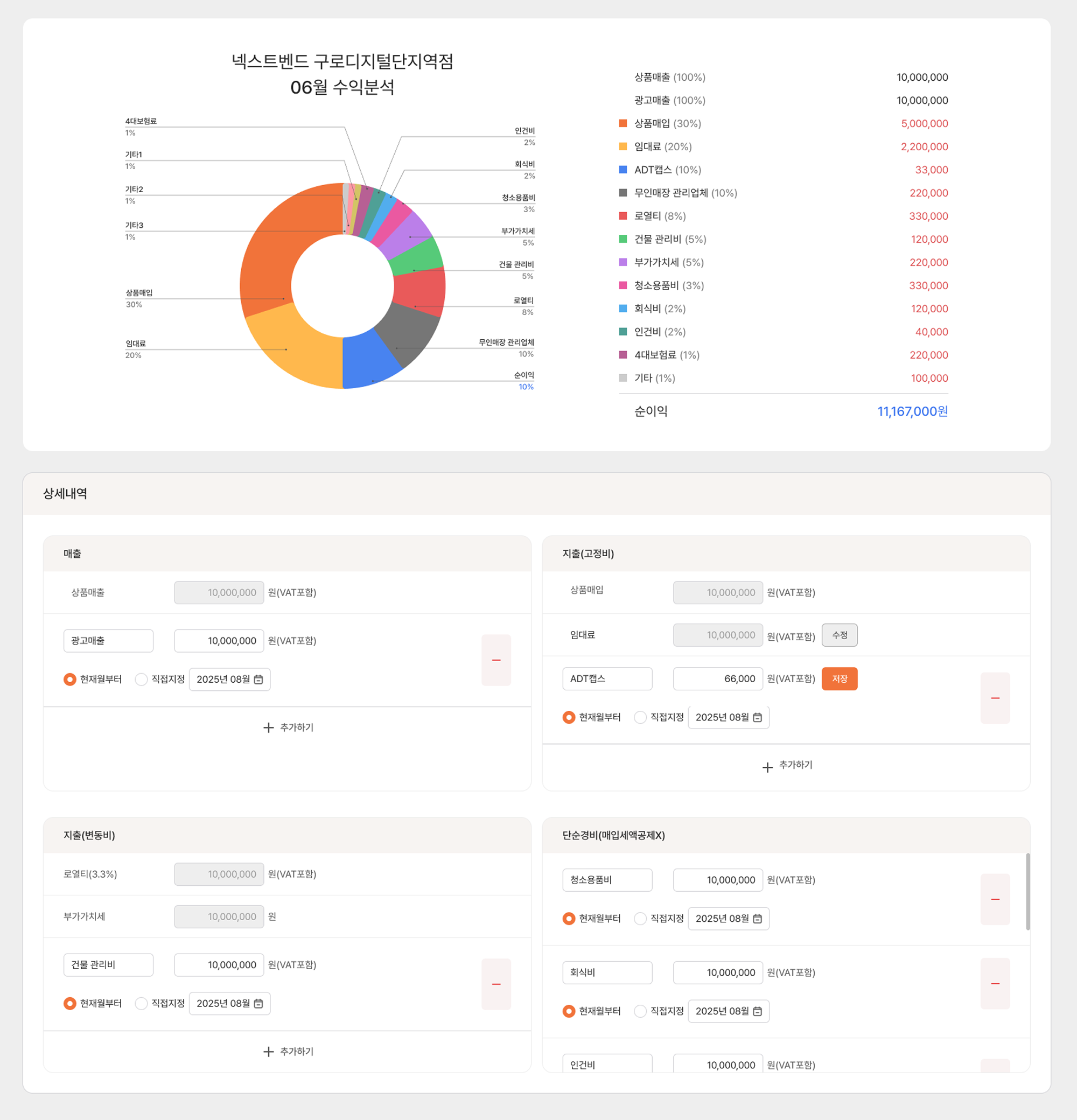Click plus icon in 지출(변동비) section
The width and height of the screenshot is (1077, 1120).
(x=269, y=1052)
